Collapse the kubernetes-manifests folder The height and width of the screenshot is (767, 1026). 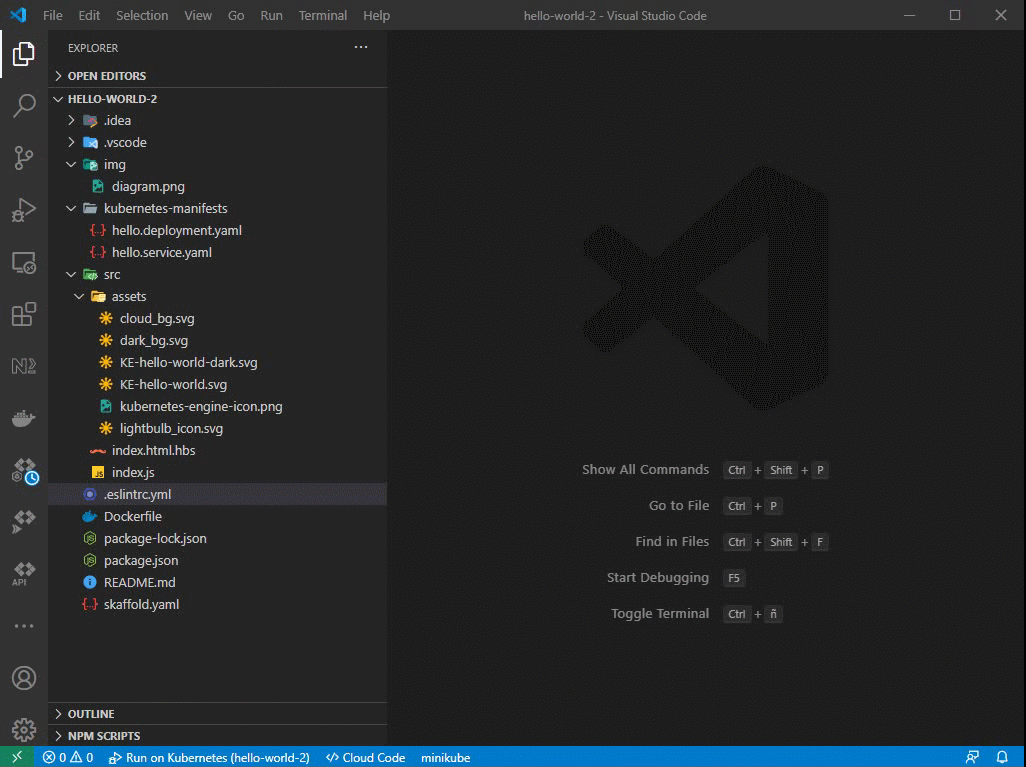217,208
